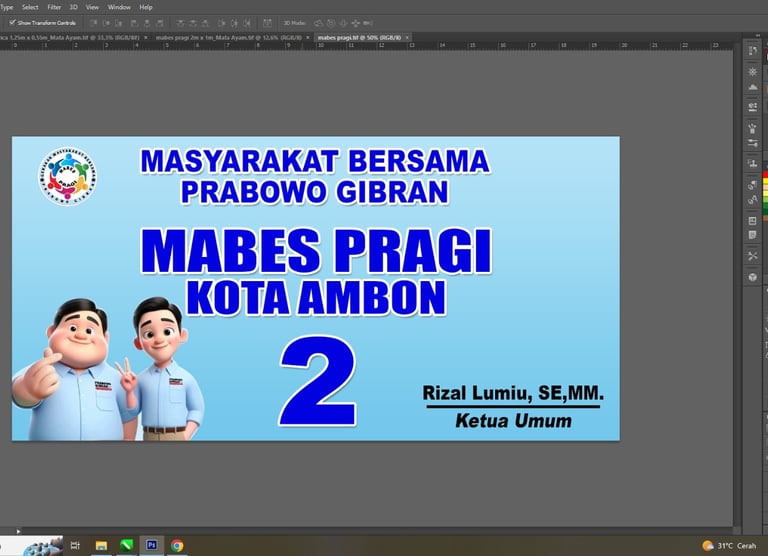Open the Window menu
The width and height of the screenshot is (768, 556).
119,7
